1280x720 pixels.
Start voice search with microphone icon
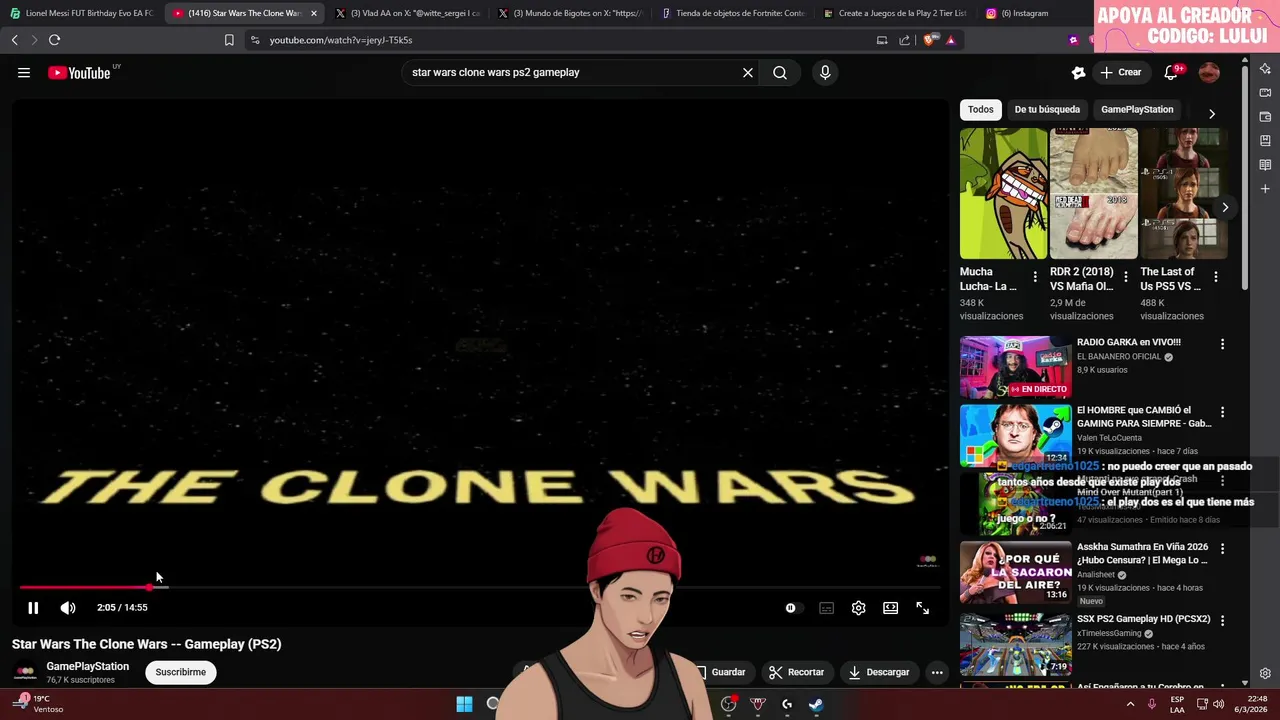point(825,72)
